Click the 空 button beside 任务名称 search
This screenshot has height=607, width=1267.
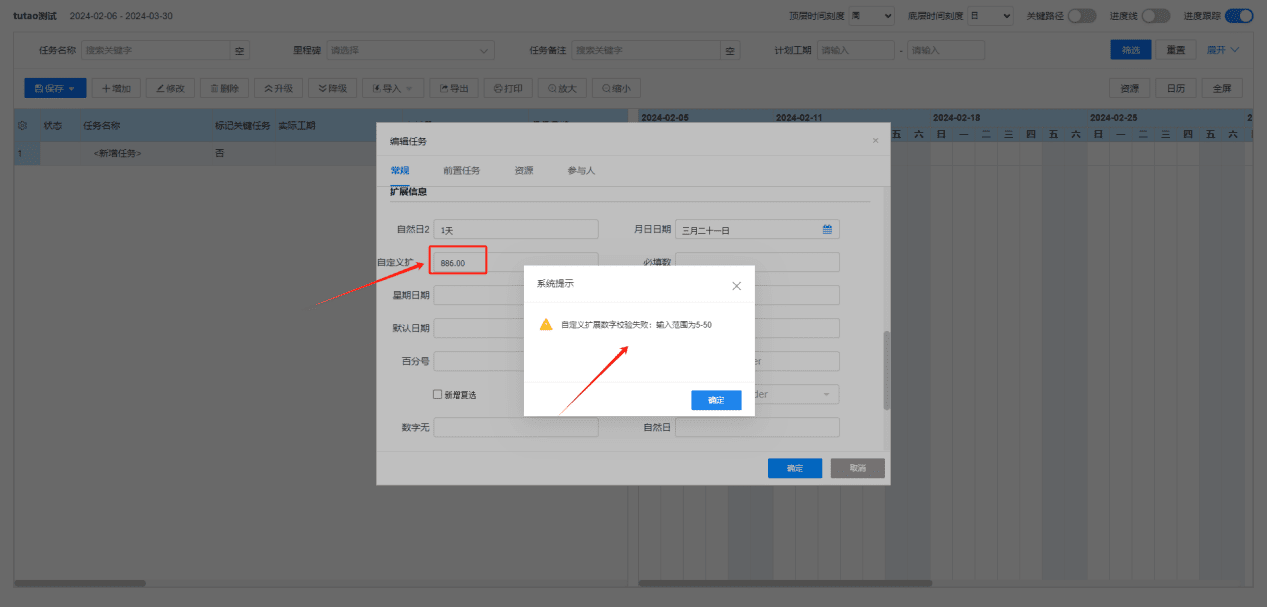click(239, 49)
